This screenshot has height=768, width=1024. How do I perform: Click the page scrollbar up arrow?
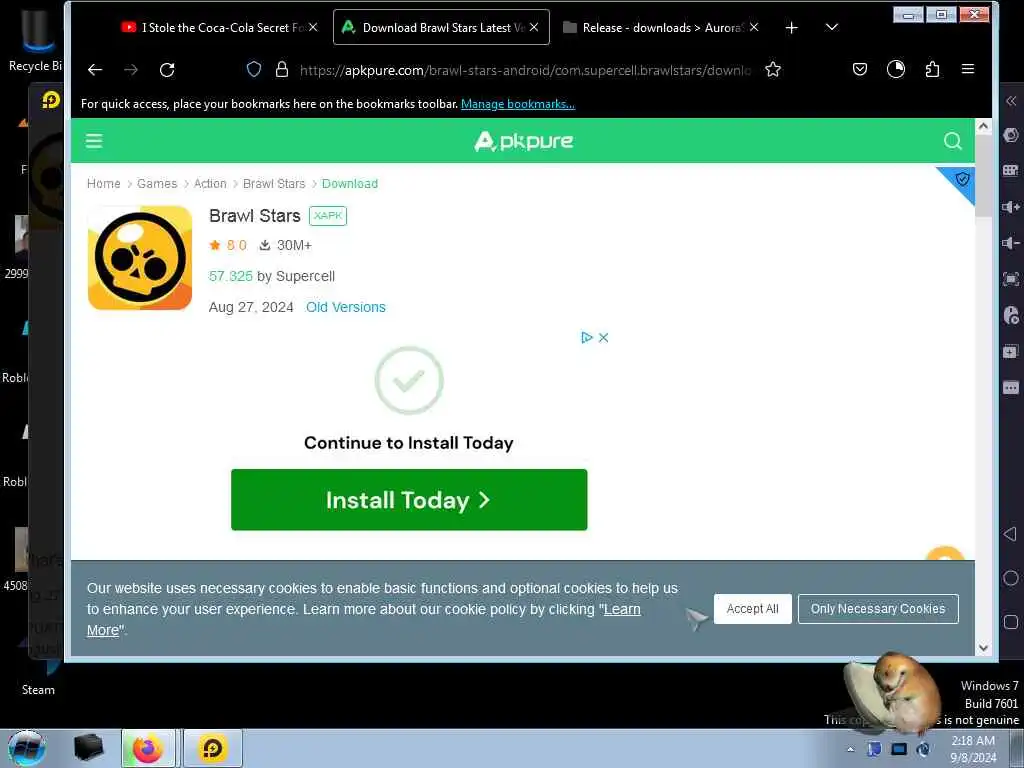984,126
